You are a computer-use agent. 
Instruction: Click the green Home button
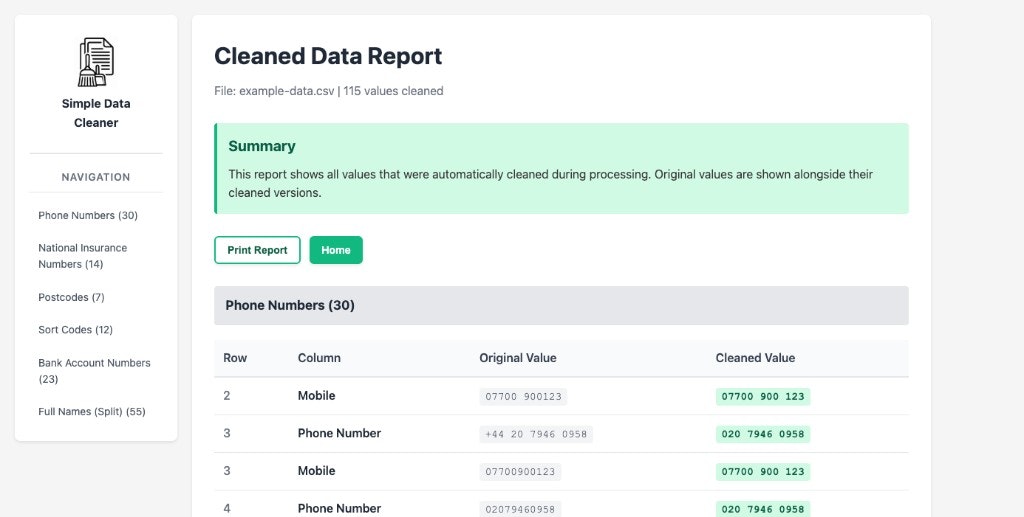click(336, 250)
